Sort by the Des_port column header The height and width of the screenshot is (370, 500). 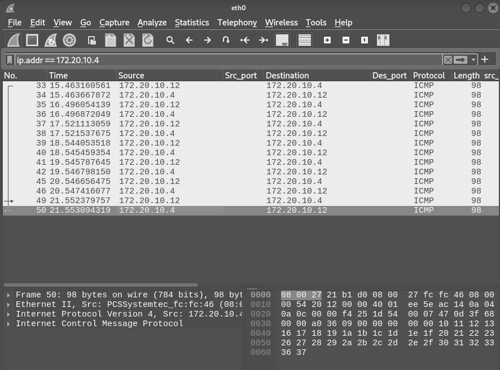pyautogui.click(x=390, y=76)
